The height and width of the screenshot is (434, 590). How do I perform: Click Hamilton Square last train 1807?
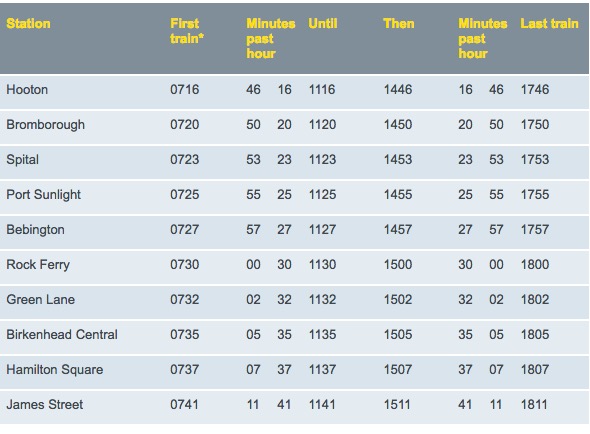[x=535, y=370]
